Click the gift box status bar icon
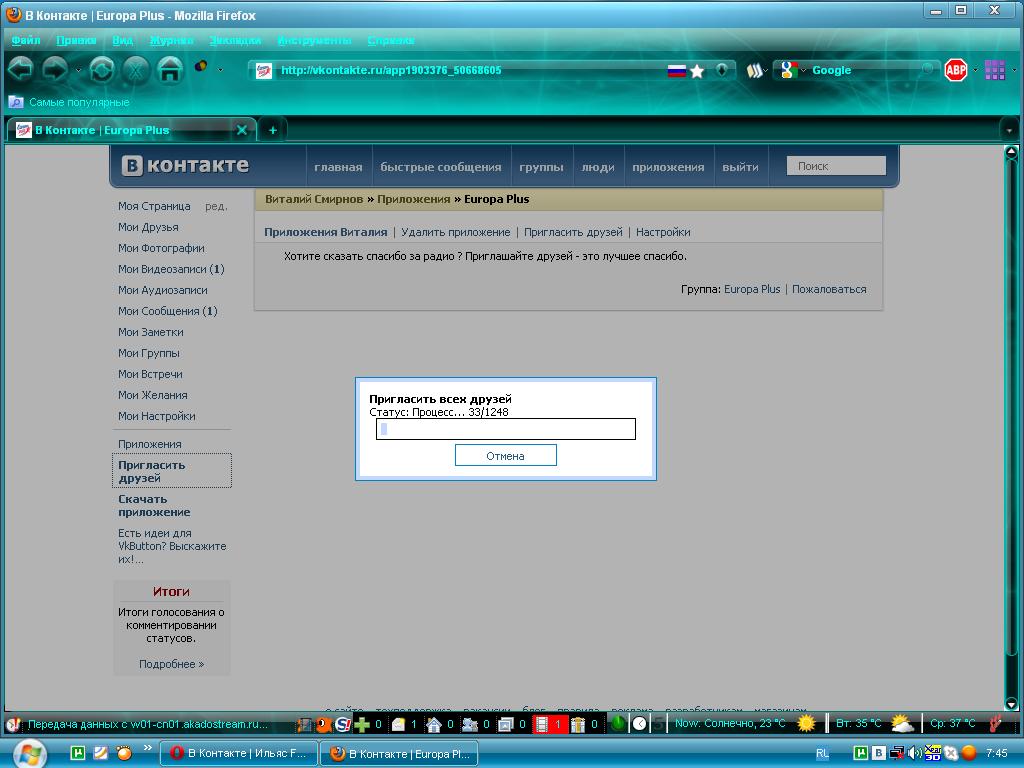 (577, 724)
